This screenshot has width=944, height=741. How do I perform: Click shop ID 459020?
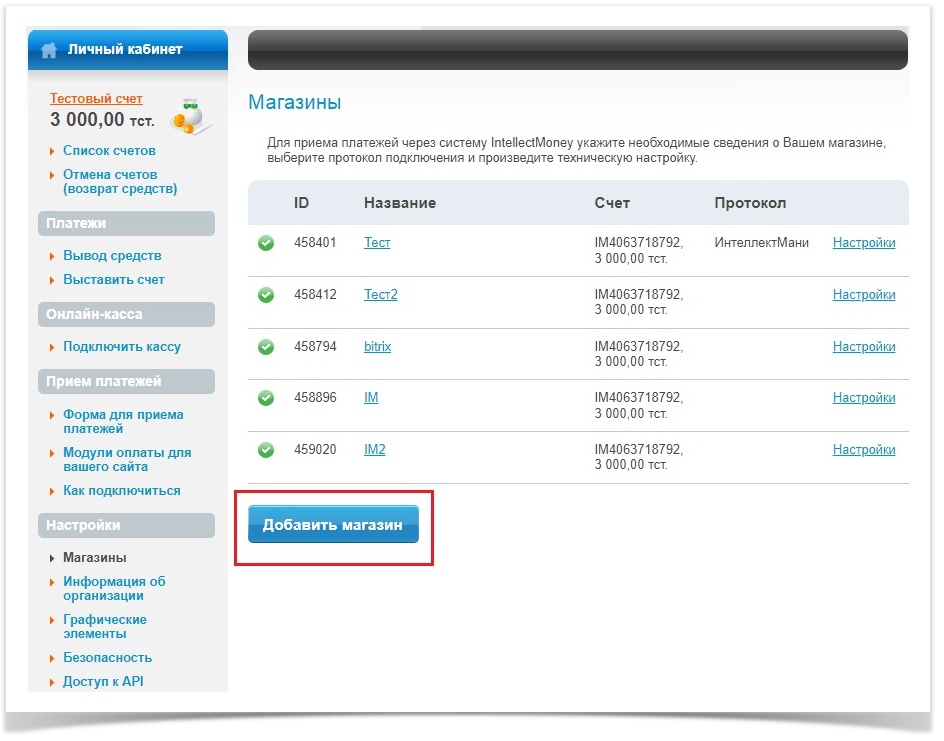coord(315,450)
